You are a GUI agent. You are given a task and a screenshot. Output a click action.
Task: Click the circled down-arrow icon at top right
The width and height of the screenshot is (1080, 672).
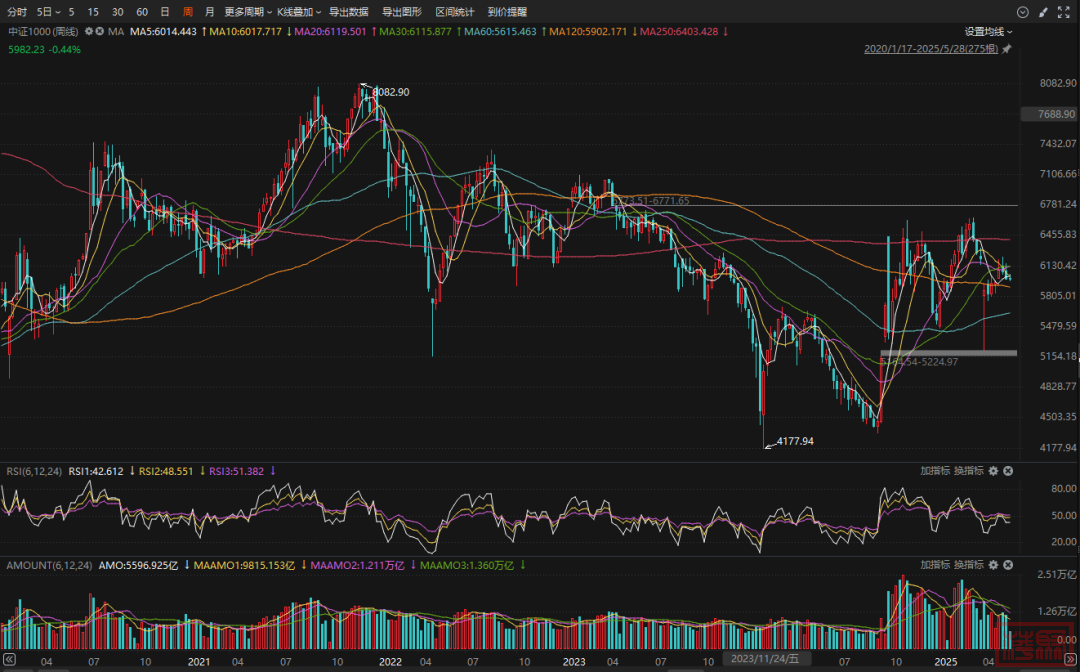coord(1023,12)
